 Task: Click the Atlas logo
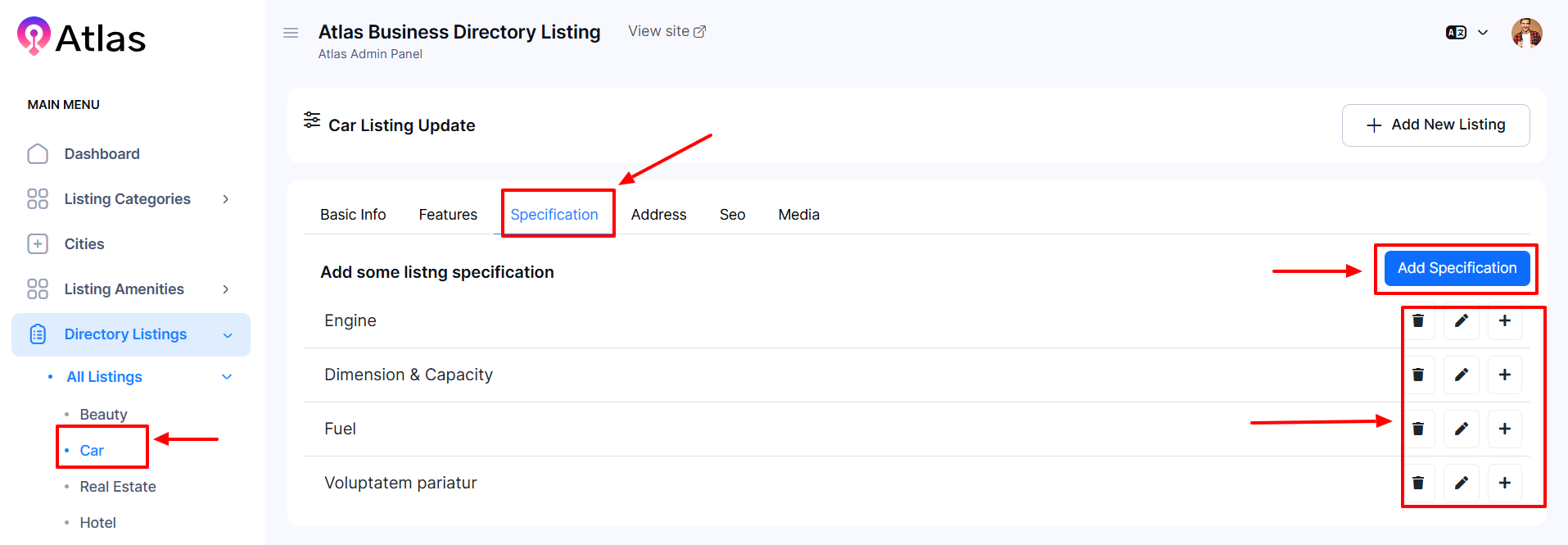81,37
